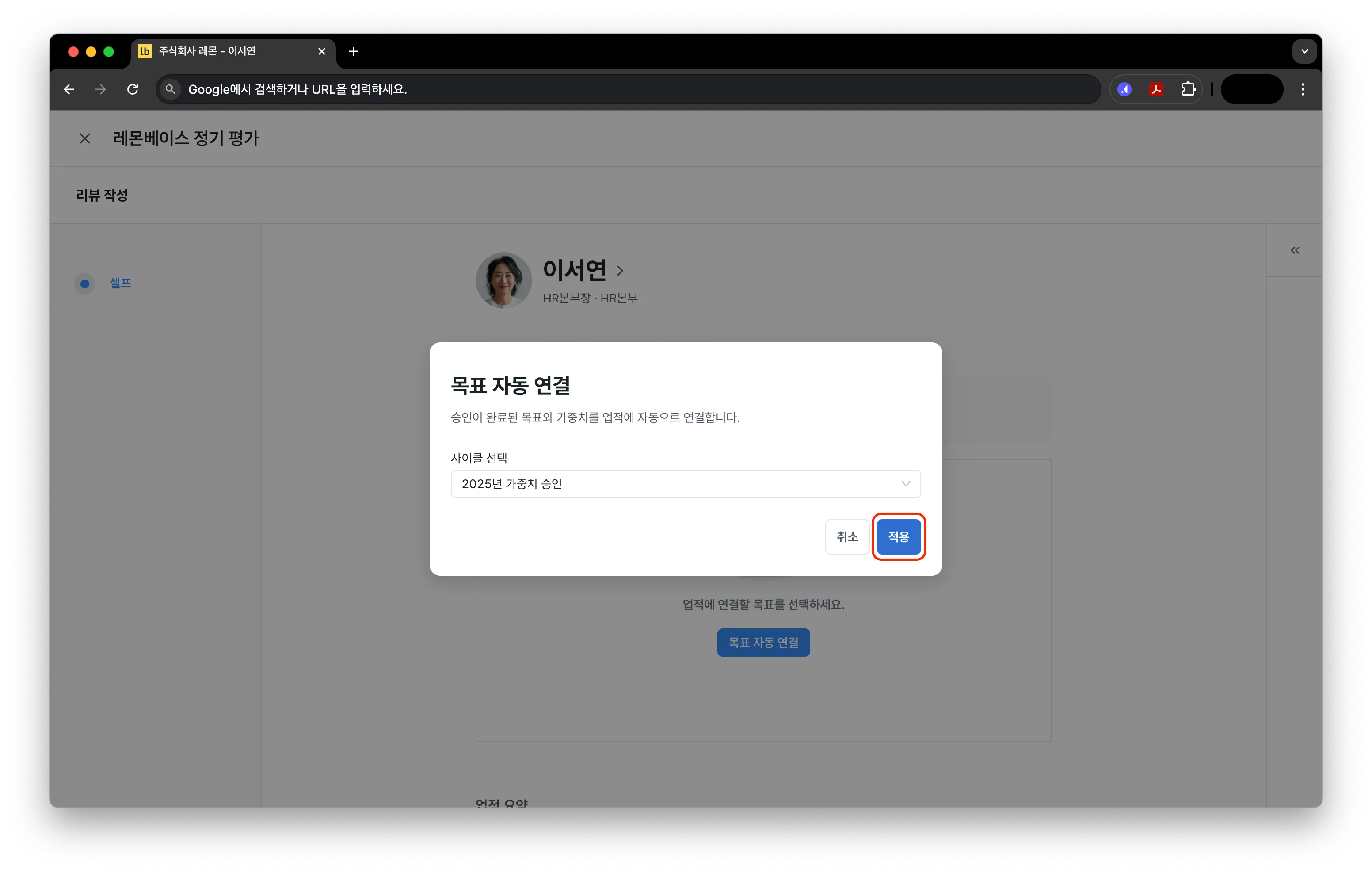Click the 레몬베이스 정기 평가 title
Viewport: 1372px width, 873px height.
pos(186,138)
